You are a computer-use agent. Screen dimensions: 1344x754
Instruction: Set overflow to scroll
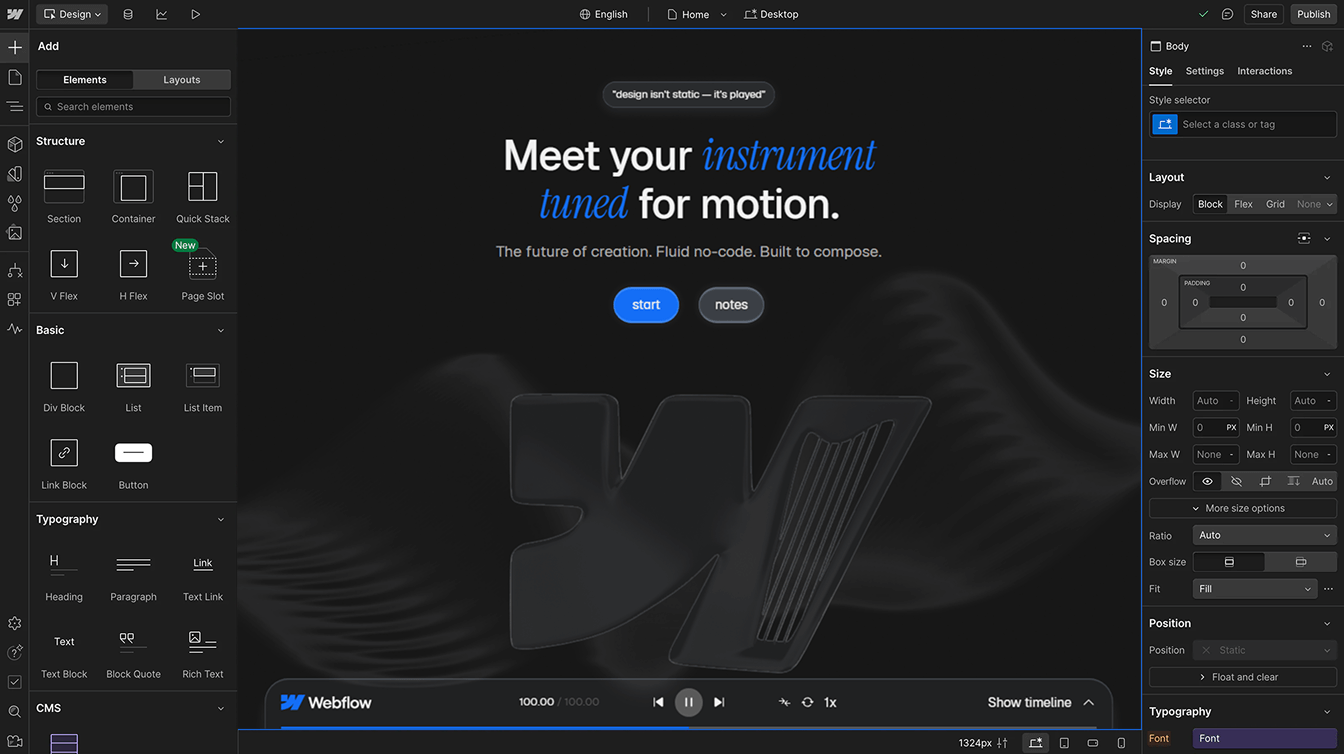(1293, 481)
